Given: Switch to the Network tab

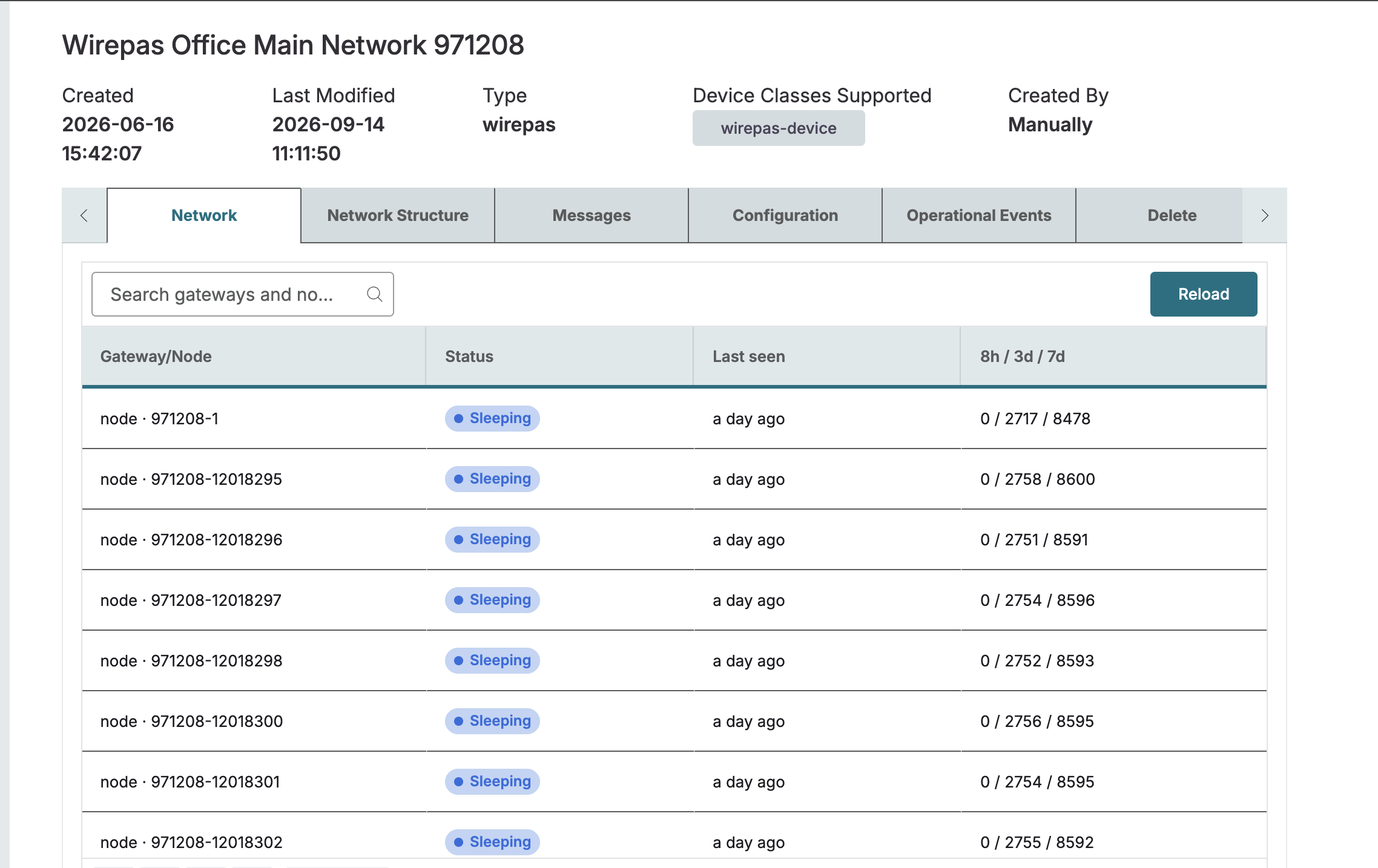Looking at the screenshot, I should [x=204, y=215].
